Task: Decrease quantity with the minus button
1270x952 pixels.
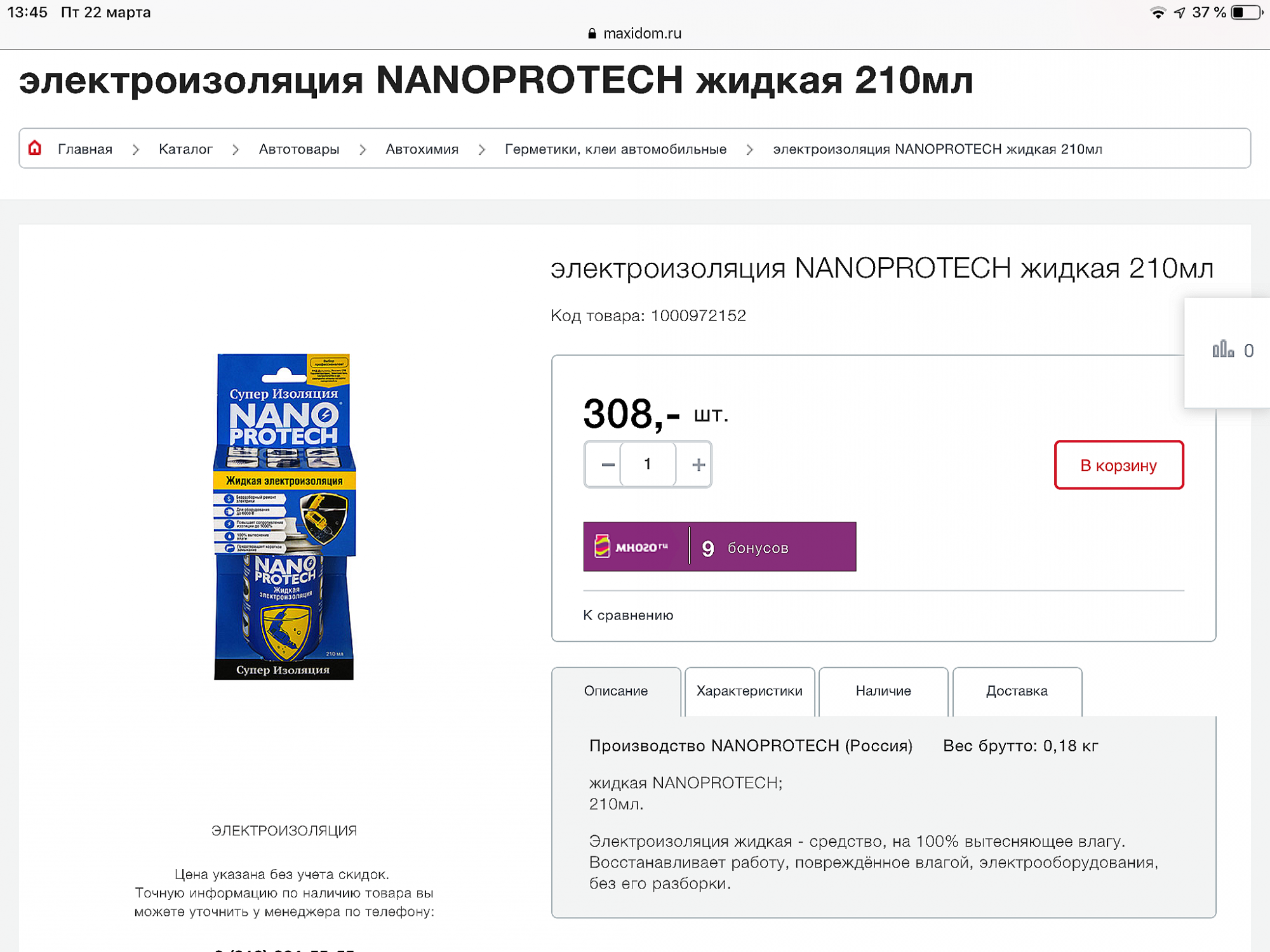Action: (607, 465)
